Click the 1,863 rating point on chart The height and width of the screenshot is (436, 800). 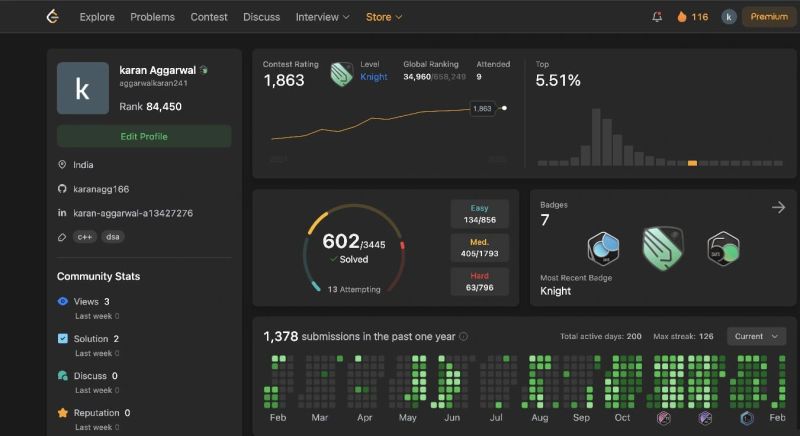click(504, 108)
